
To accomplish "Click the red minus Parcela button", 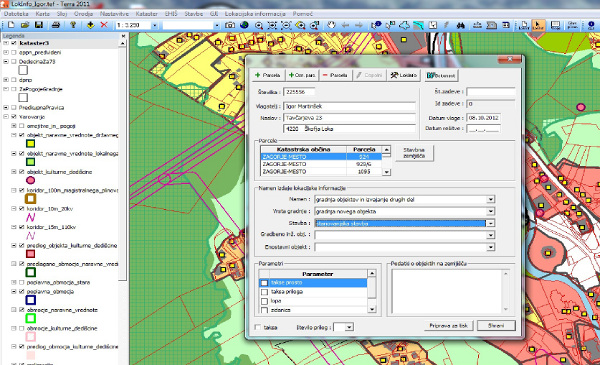I will click(x=335, y=75).
